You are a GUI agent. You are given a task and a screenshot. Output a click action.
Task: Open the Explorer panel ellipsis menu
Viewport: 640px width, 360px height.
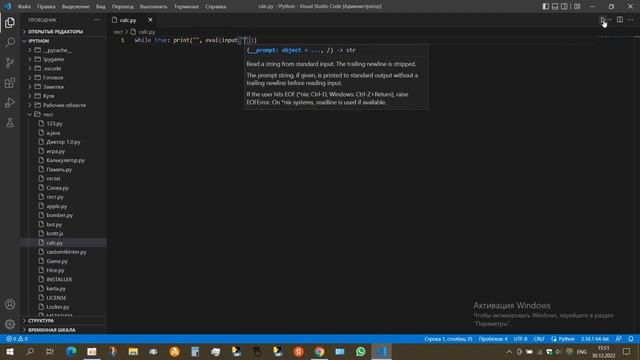97,20
